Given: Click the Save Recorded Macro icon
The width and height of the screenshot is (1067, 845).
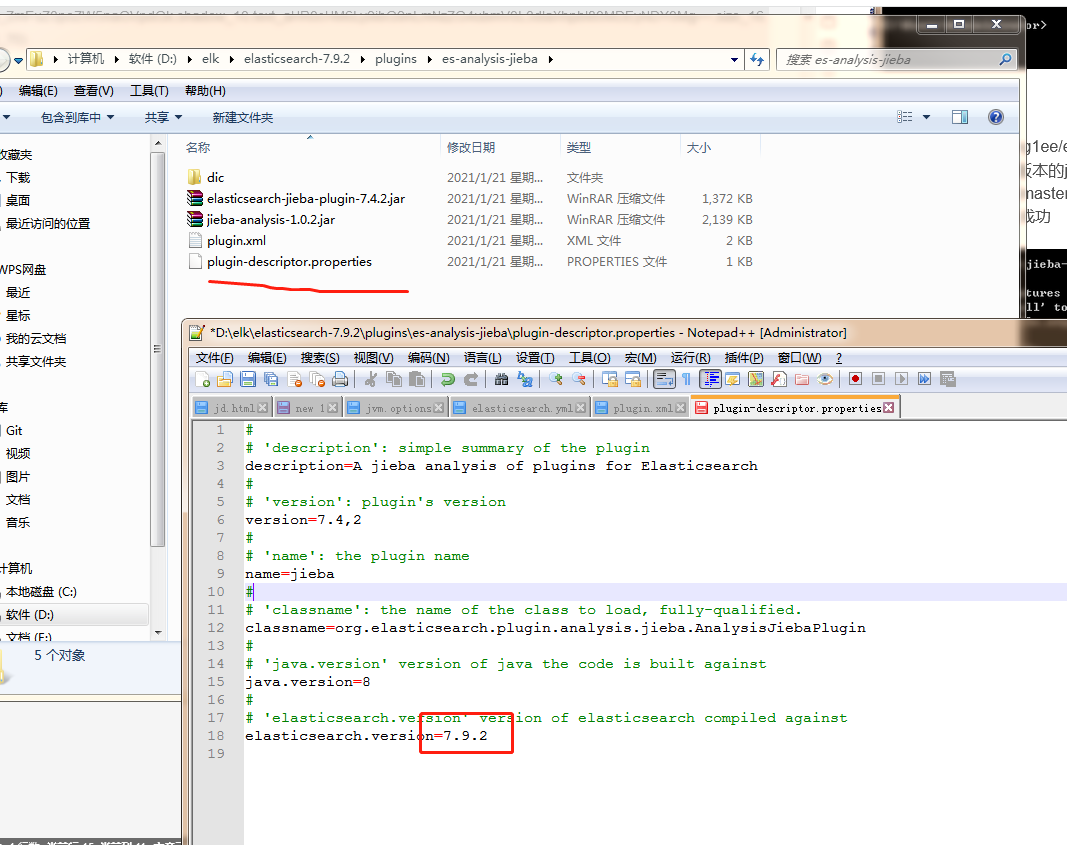Looking at the screenshot, I should pos(948,380).
